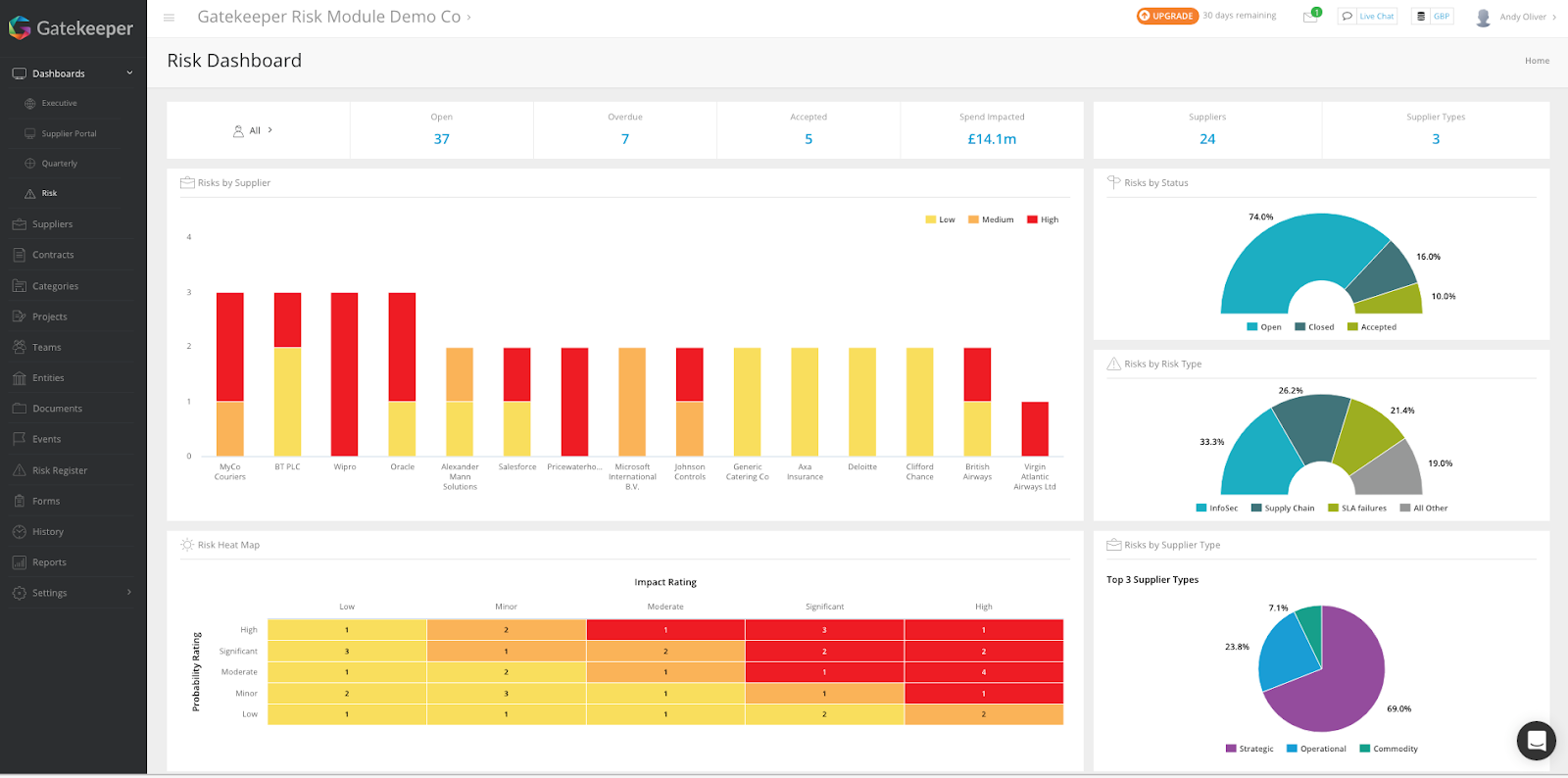Screen dimensions: 1568x778
Task: Click the Categories sidebar icon
Action: 19,286
